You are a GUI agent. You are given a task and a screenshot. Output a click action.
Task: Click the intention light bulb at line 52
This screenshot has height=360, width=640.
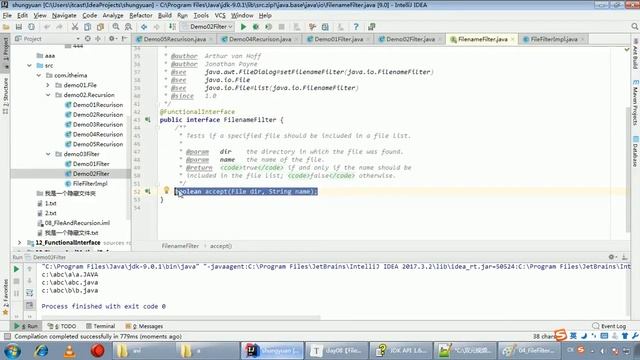point(167,190)
